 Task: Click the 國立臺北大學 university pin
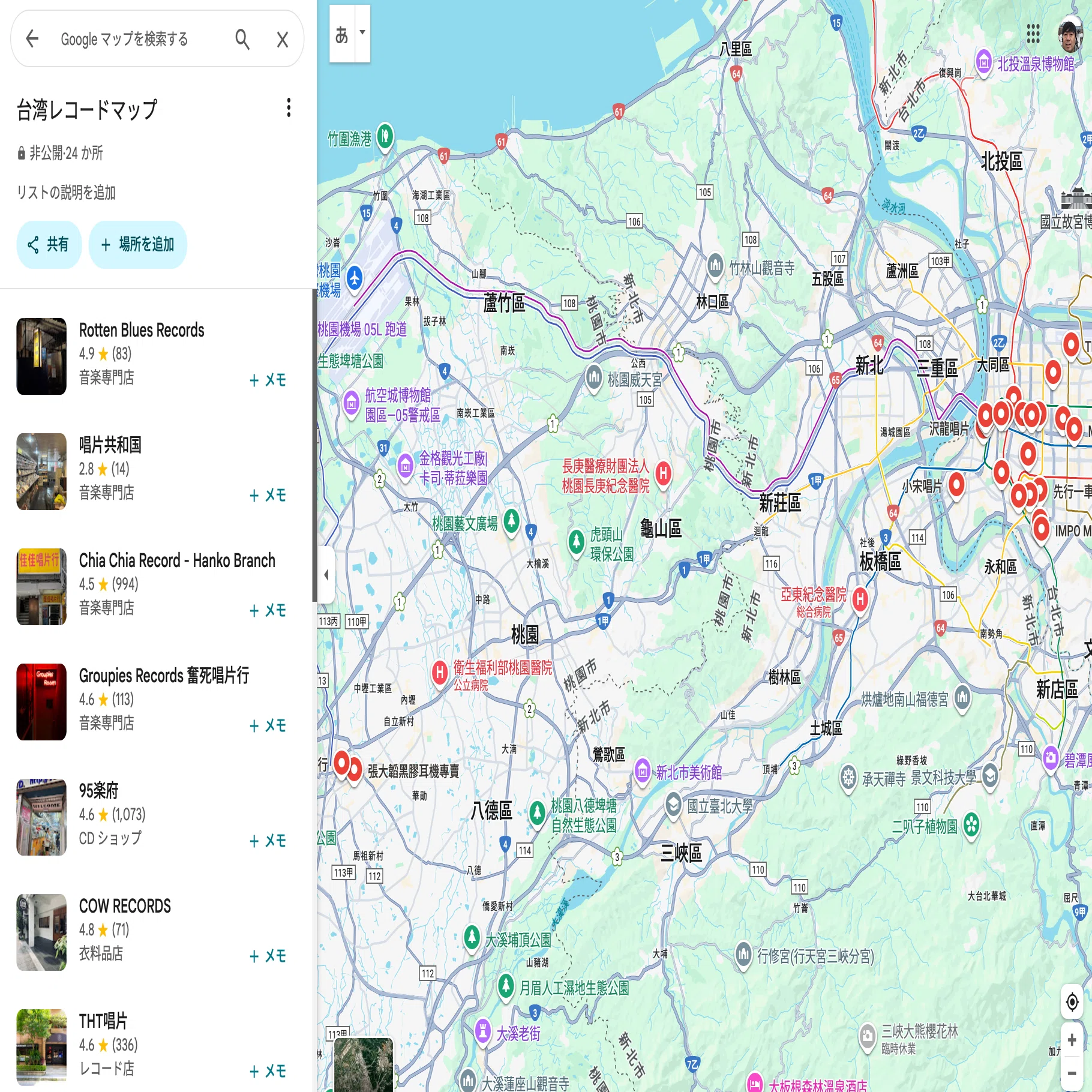tap(674, 804)
